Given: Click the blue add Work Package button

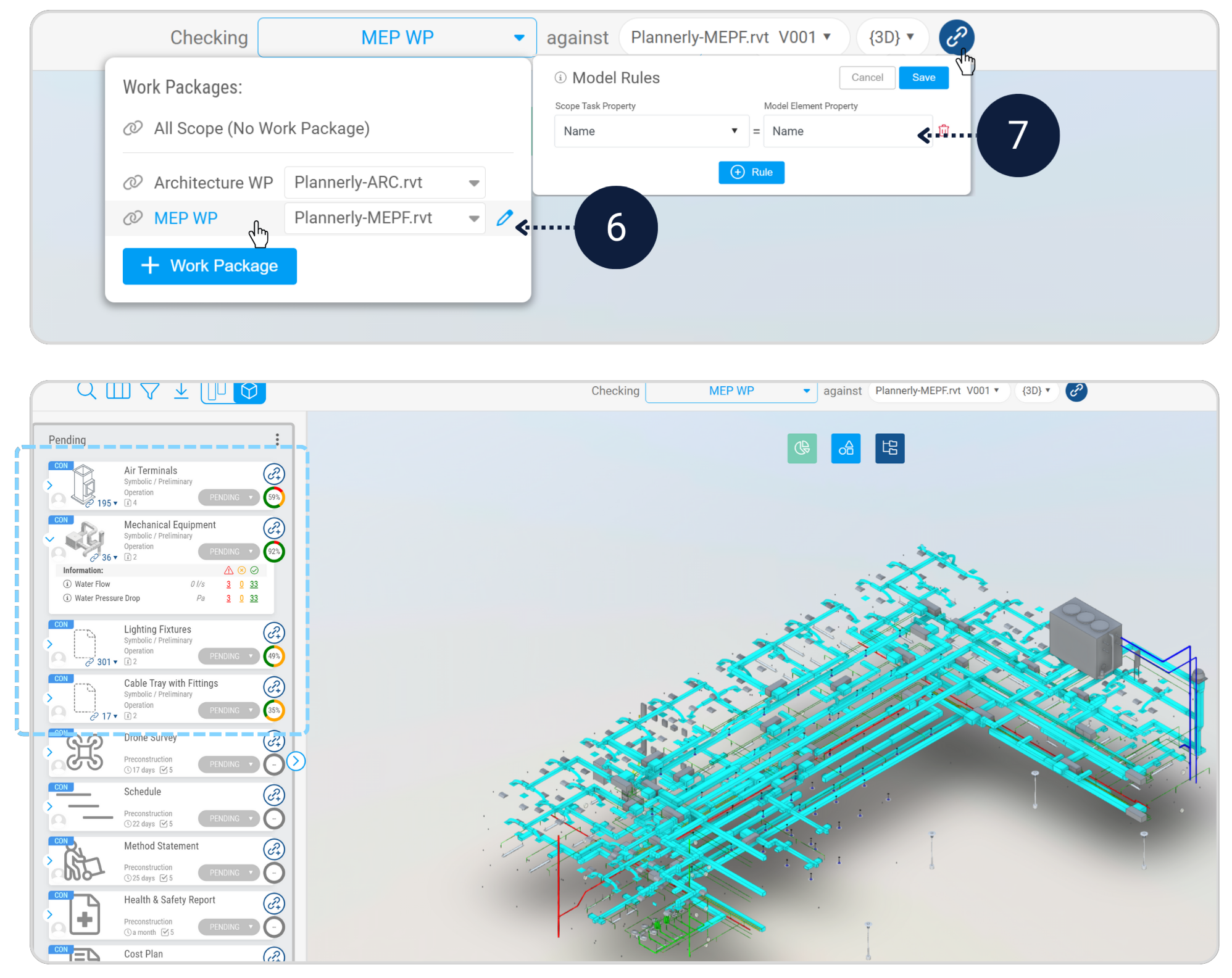Looking at the screenshot, I should pos(210,266).
